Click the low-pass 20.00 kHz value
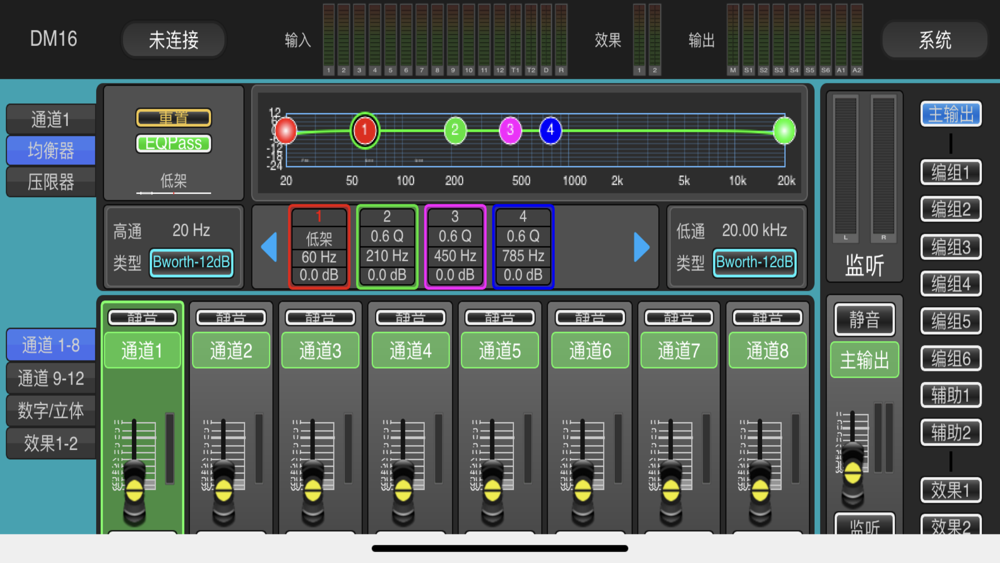 click(x=754, y=230)
